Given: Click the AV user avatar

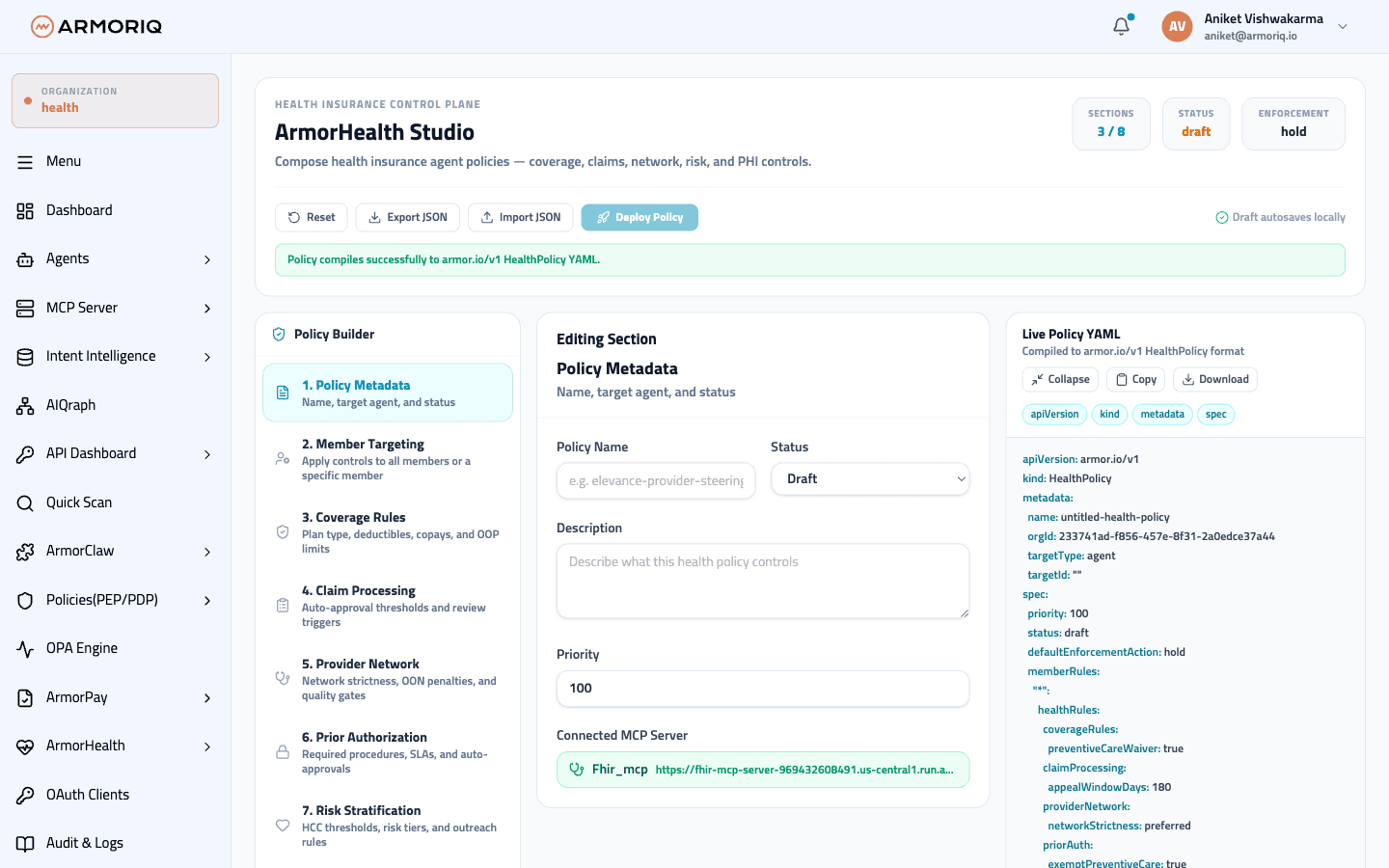Looking at the screenshot, I should pyautogui.click(x=1177, y=27).
